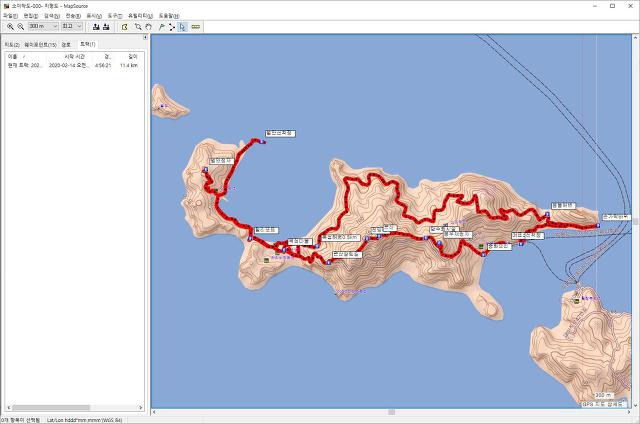The image size is (640, 424).
Task: Open the last menu bar item (Help)
Action: click(x=169, y=16)
